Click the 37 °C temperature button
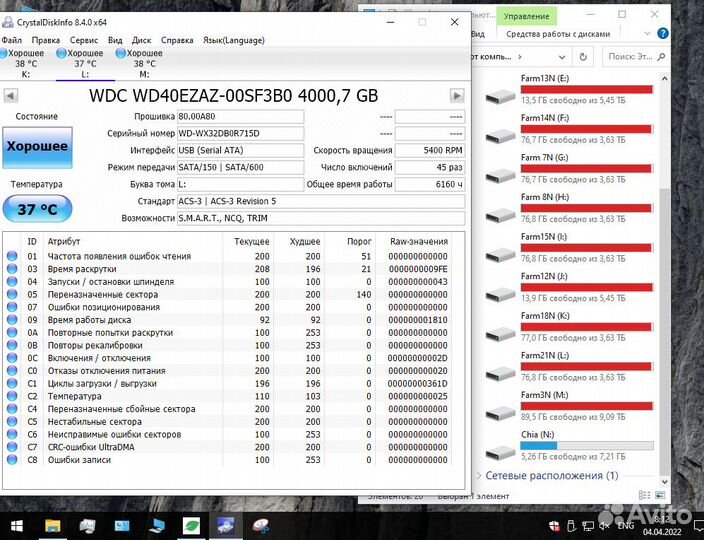 tap(37, 209)
